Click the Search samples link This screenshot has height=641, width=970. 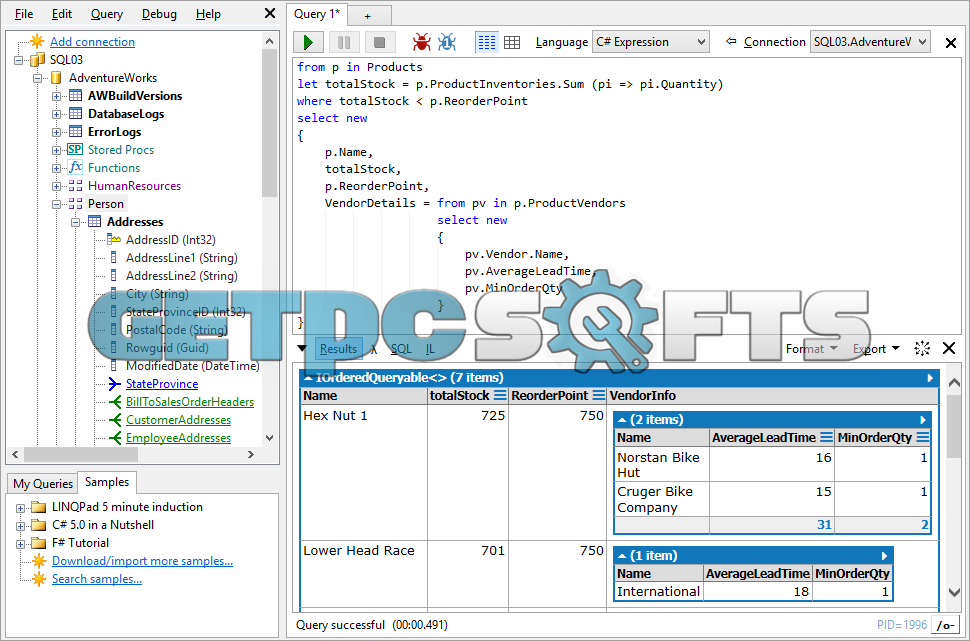point(97,579)
